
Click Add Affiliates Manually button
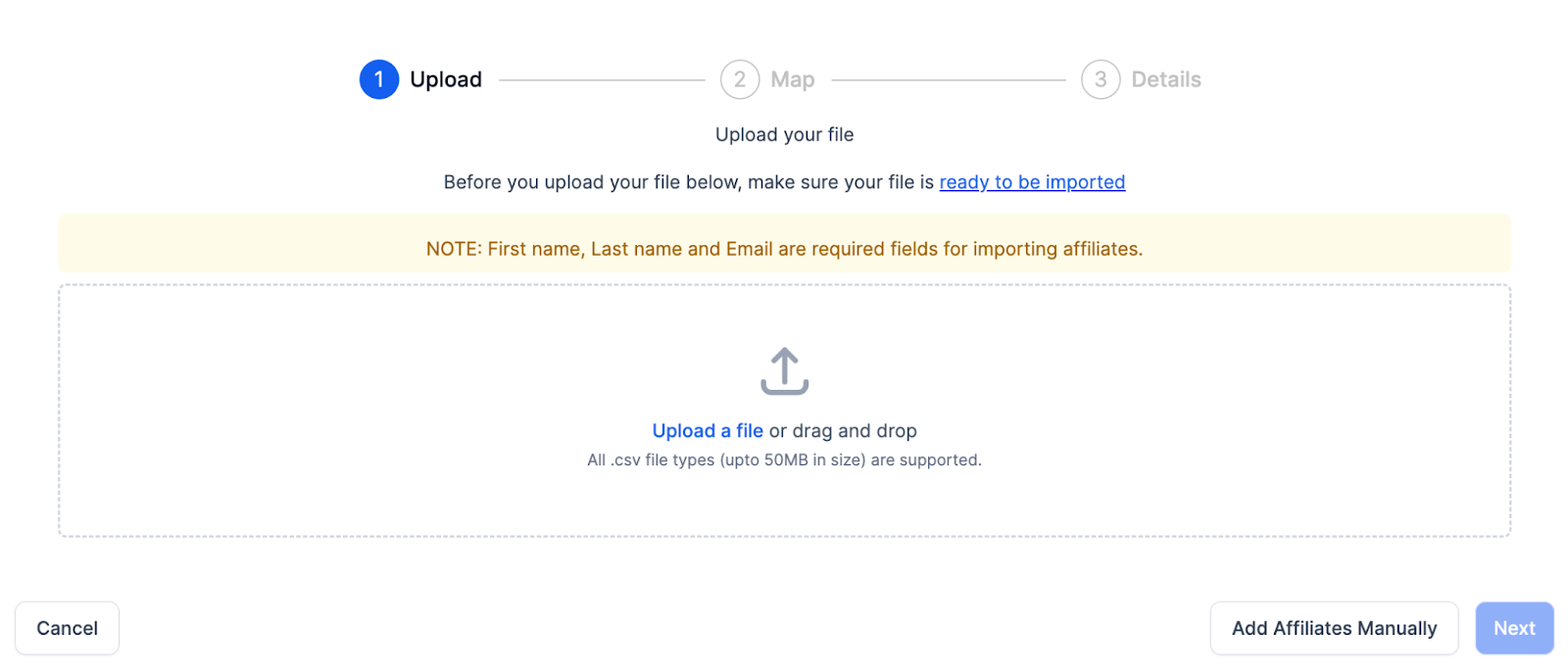click(1334, 628)
